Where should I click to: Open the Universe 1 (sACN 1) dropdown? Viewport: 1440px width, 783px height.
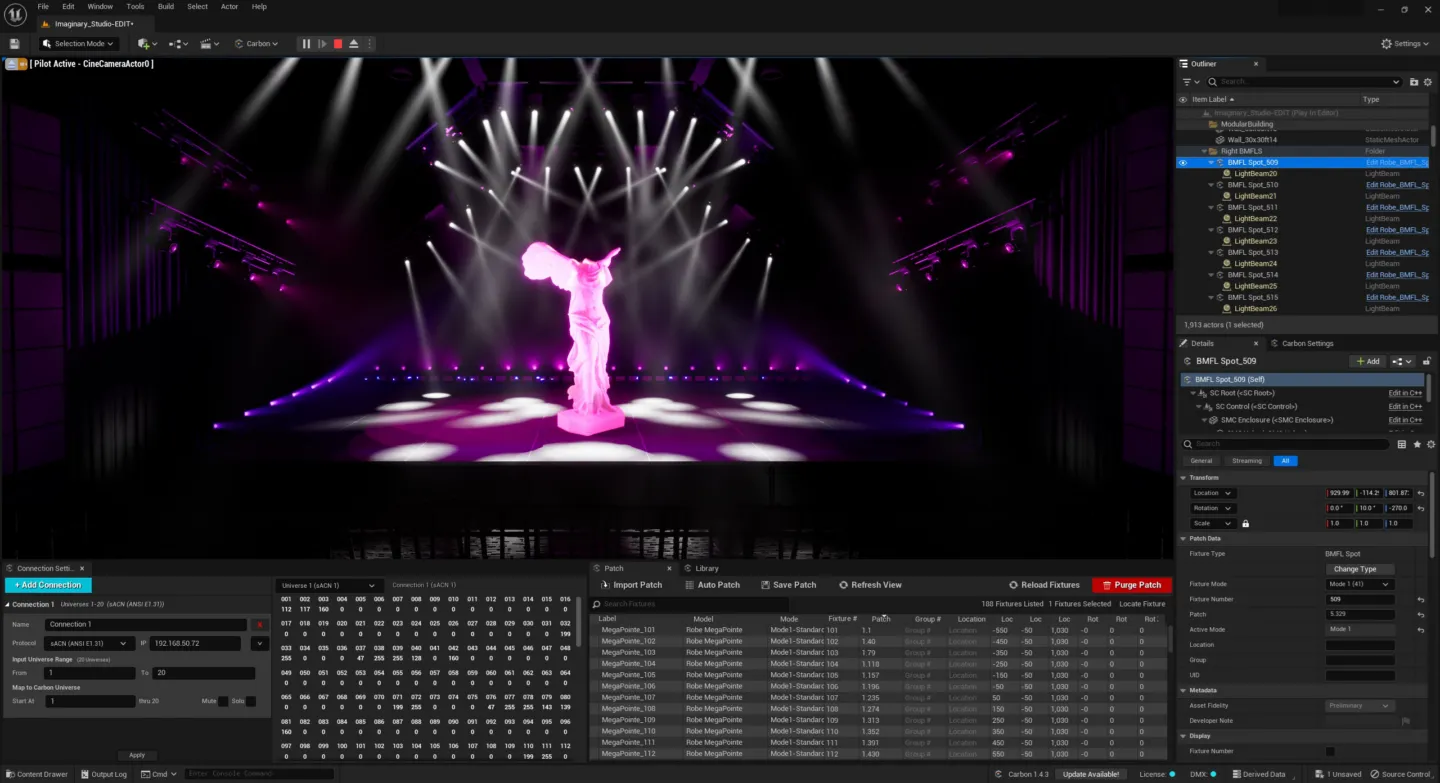(x=329, y=585)
